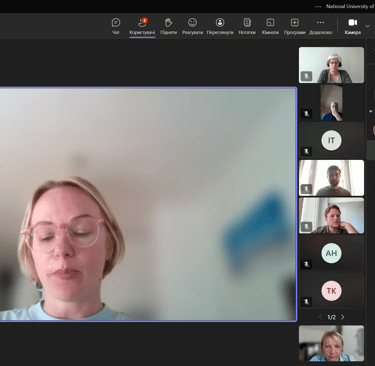
Task: Click the 1/2 page indicator
Action: coord(331,317)
